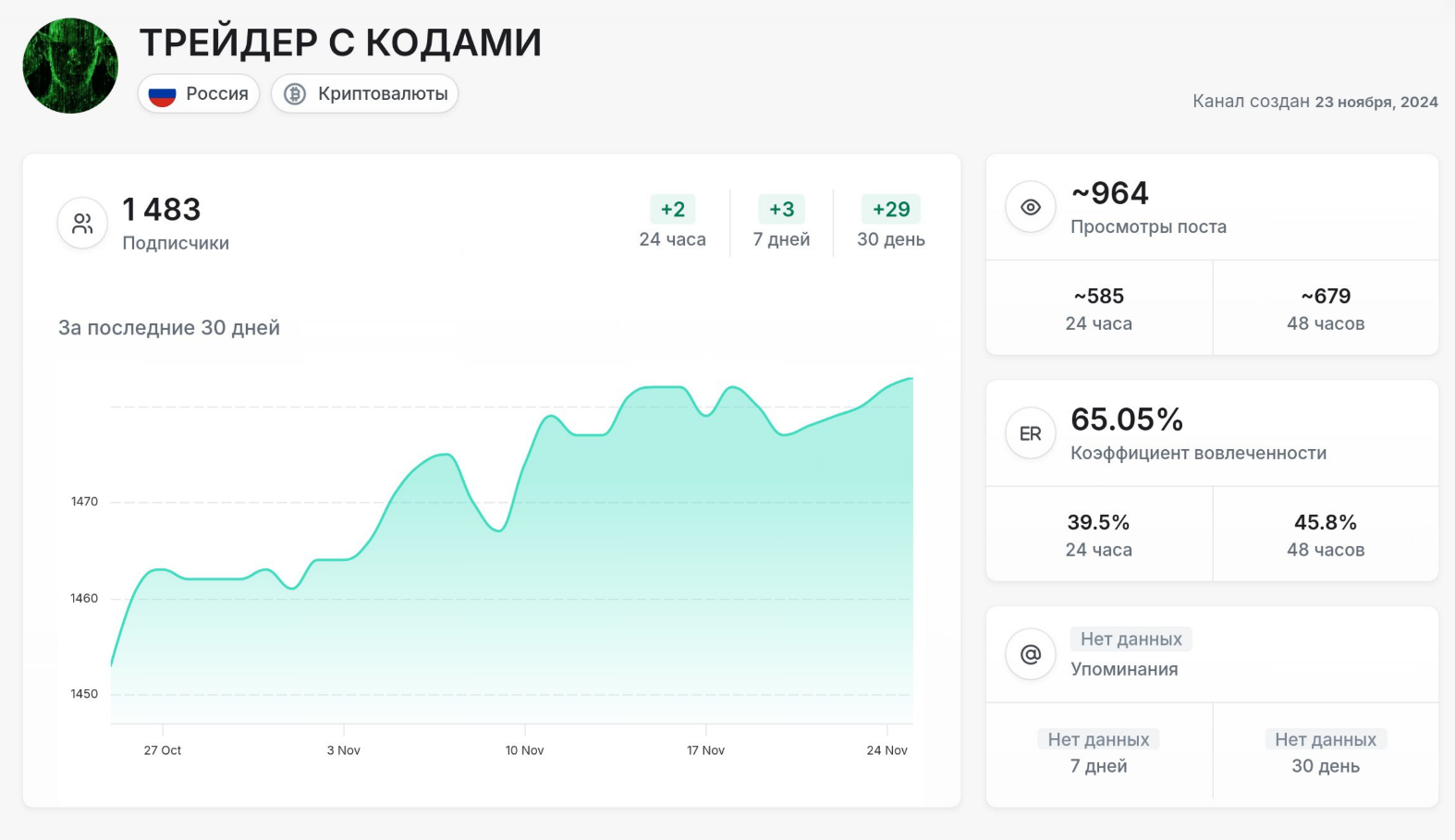Click the eye icon for post views
This screenshot has width=1455, height=840.
tap(1031, 207)
